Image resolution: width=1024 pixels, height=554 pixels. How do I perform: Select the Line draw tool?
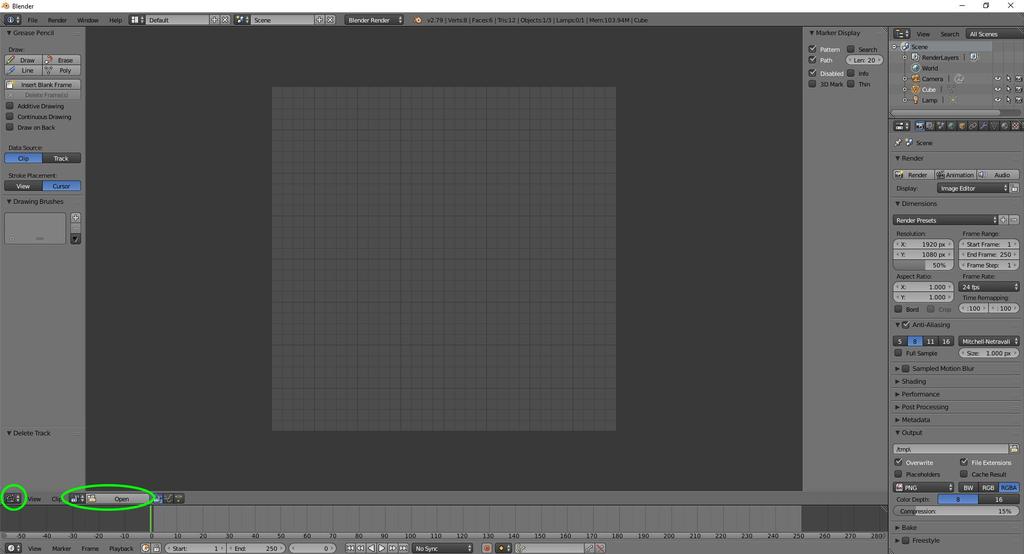pos(24,70)
